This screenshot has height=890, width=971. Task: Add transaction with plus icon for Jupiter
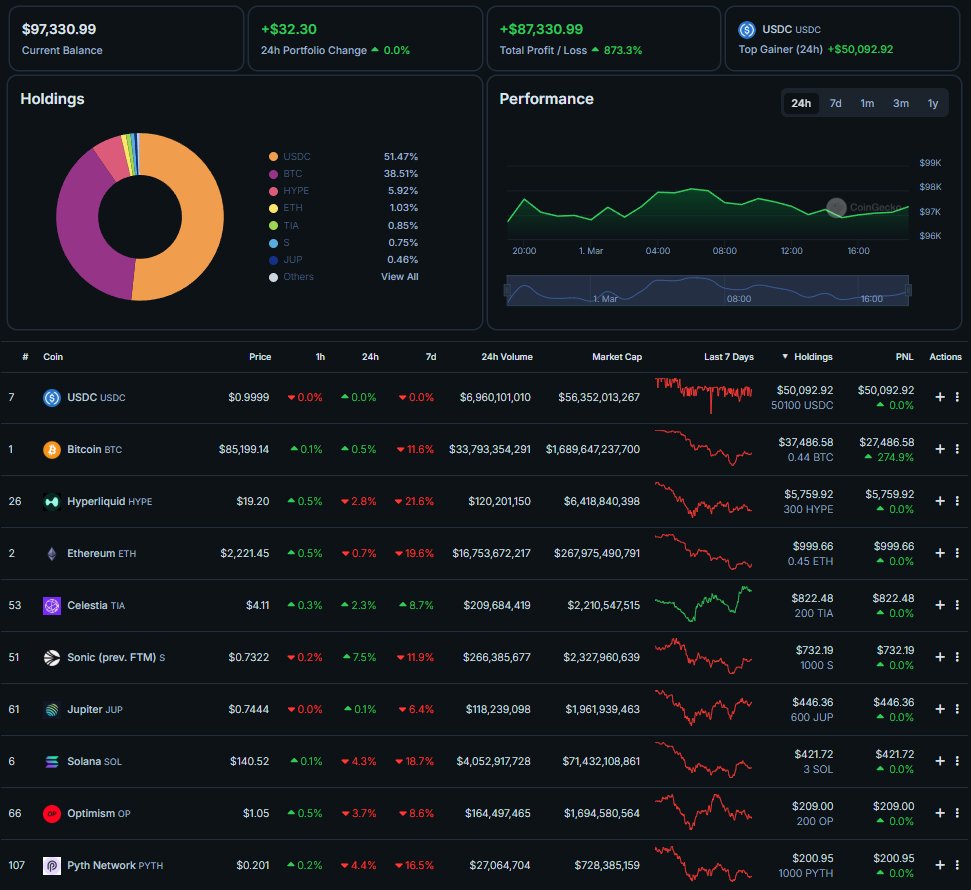(x=939, y=709)
